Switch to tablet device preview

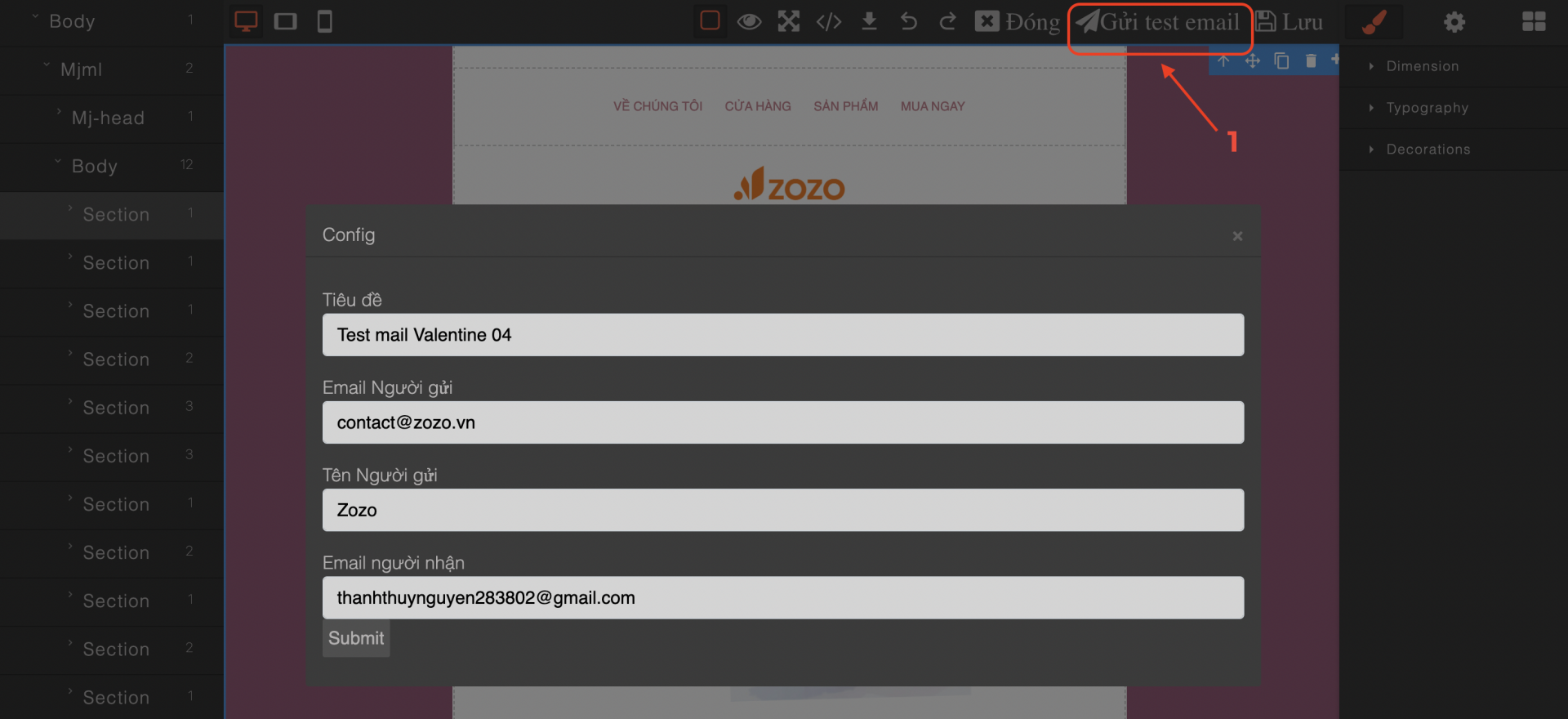point(285,21)
